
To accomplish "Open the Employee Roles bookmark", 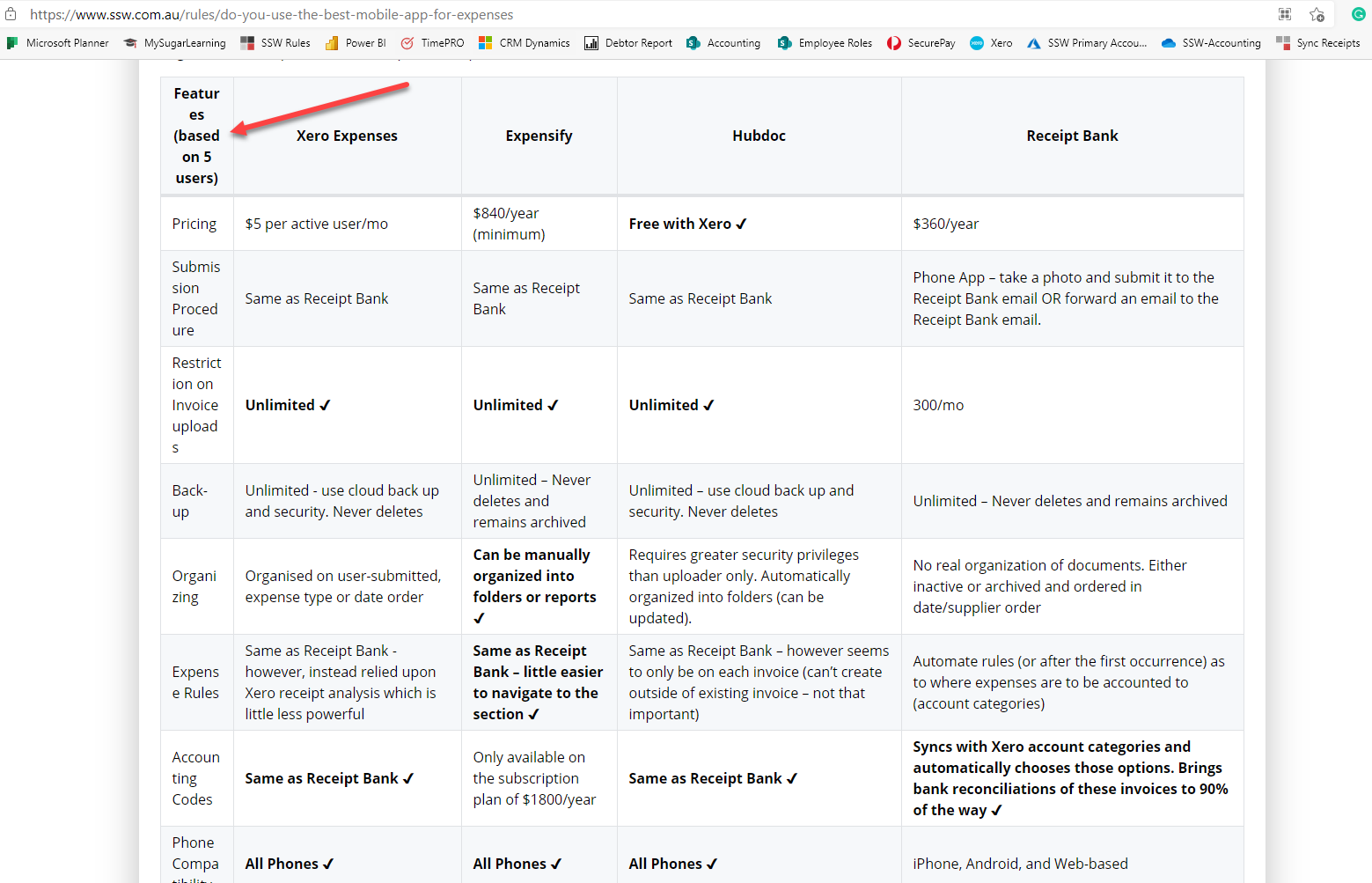I will 825,42.
